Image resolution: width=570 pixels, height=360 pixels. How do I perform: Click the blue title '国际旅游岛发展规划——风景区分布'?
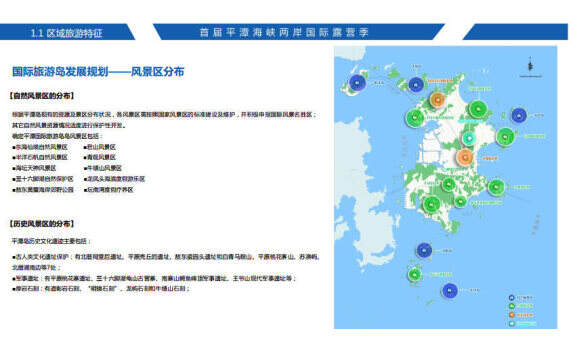point(98,71)
